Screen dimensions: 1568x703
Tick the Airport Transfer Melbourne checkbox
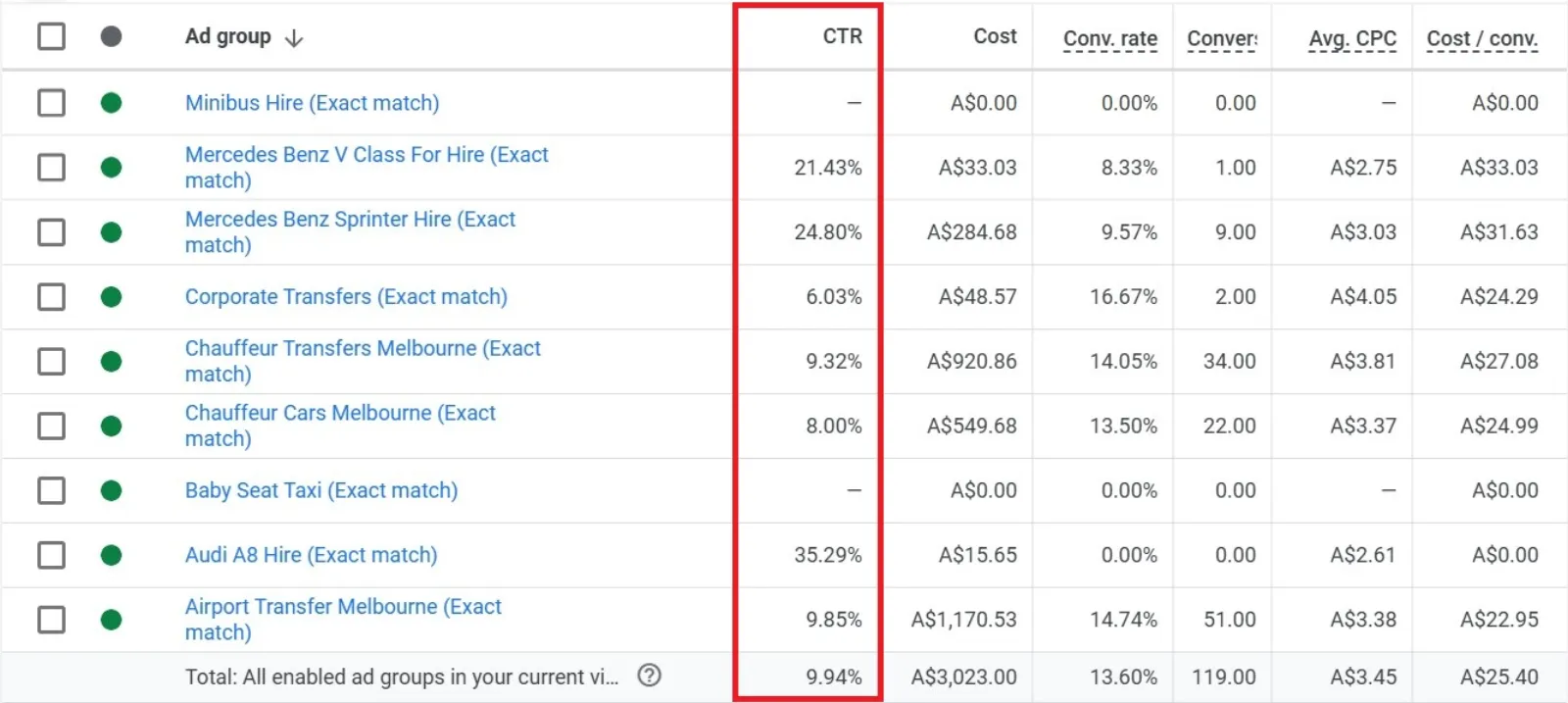pyautogui.click(x=51, y=620)
